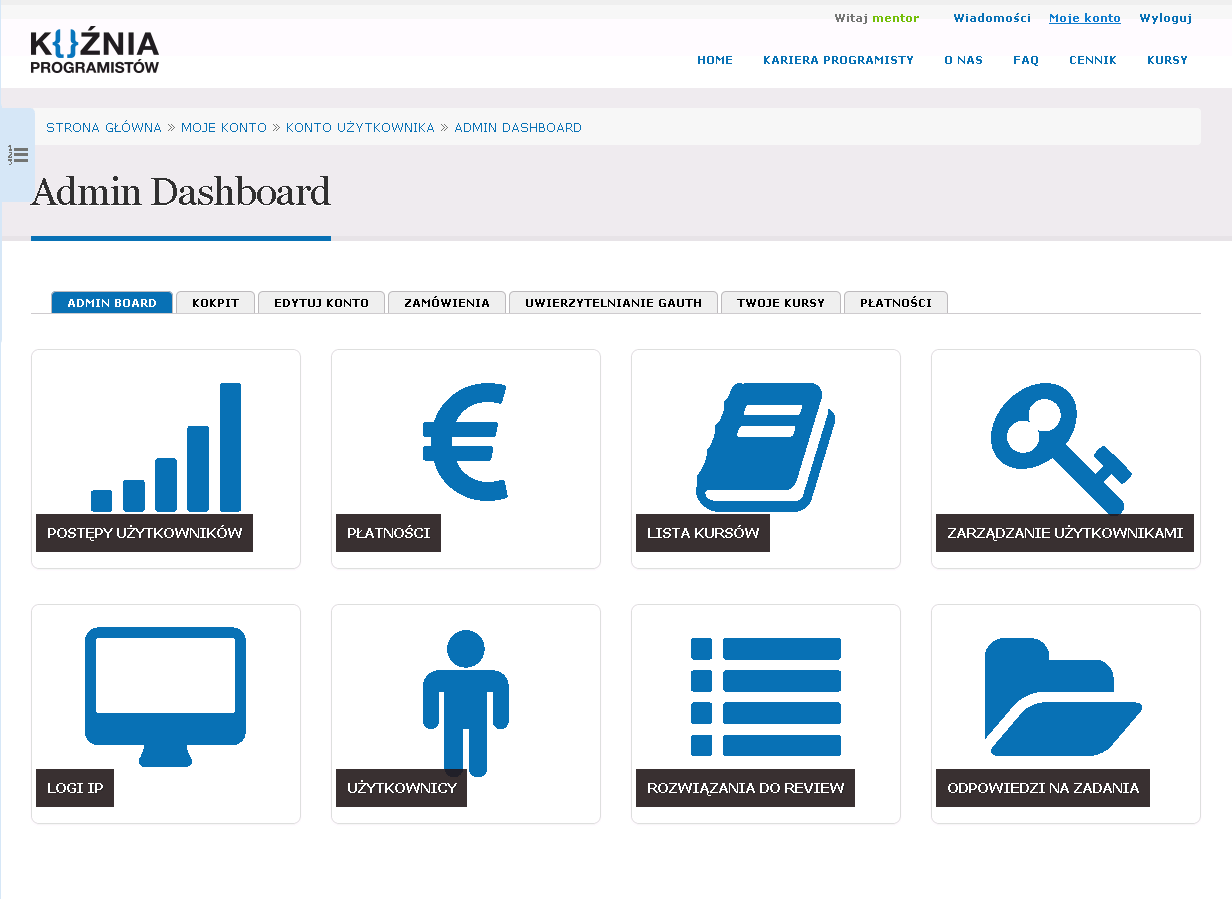The height and width of the screenshot is (899, 1232).
Task: Open Uwierzytelnianie GAuth tab
Action: (x=613, y=303)
